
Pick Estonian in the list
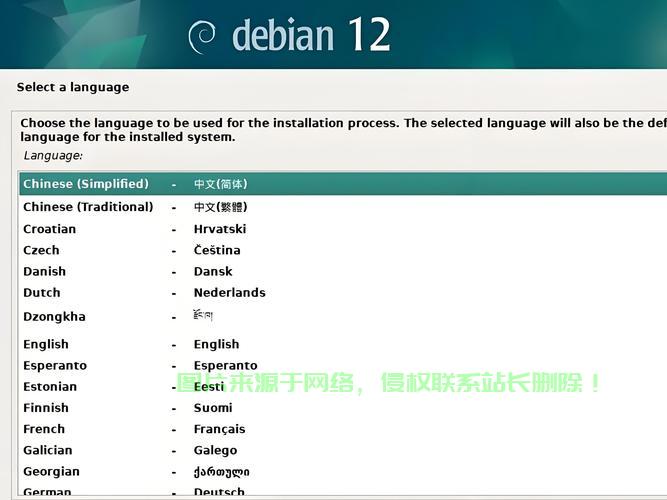(343, 386)
